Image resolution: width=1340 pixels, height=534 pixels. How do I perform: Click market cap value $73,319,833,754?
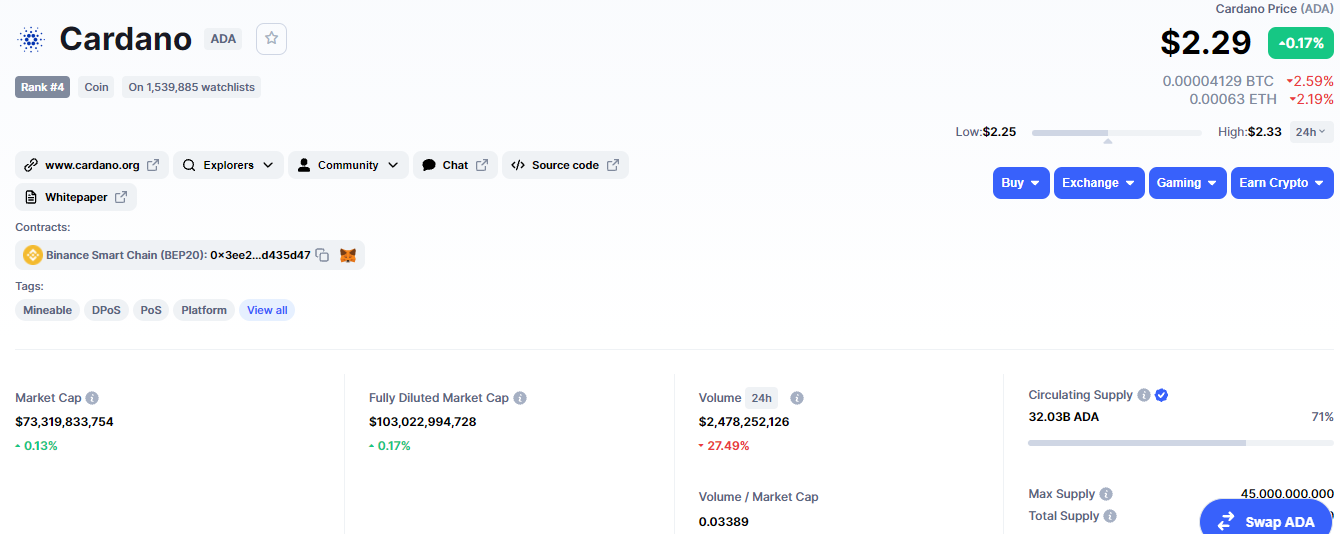[64, 422]
